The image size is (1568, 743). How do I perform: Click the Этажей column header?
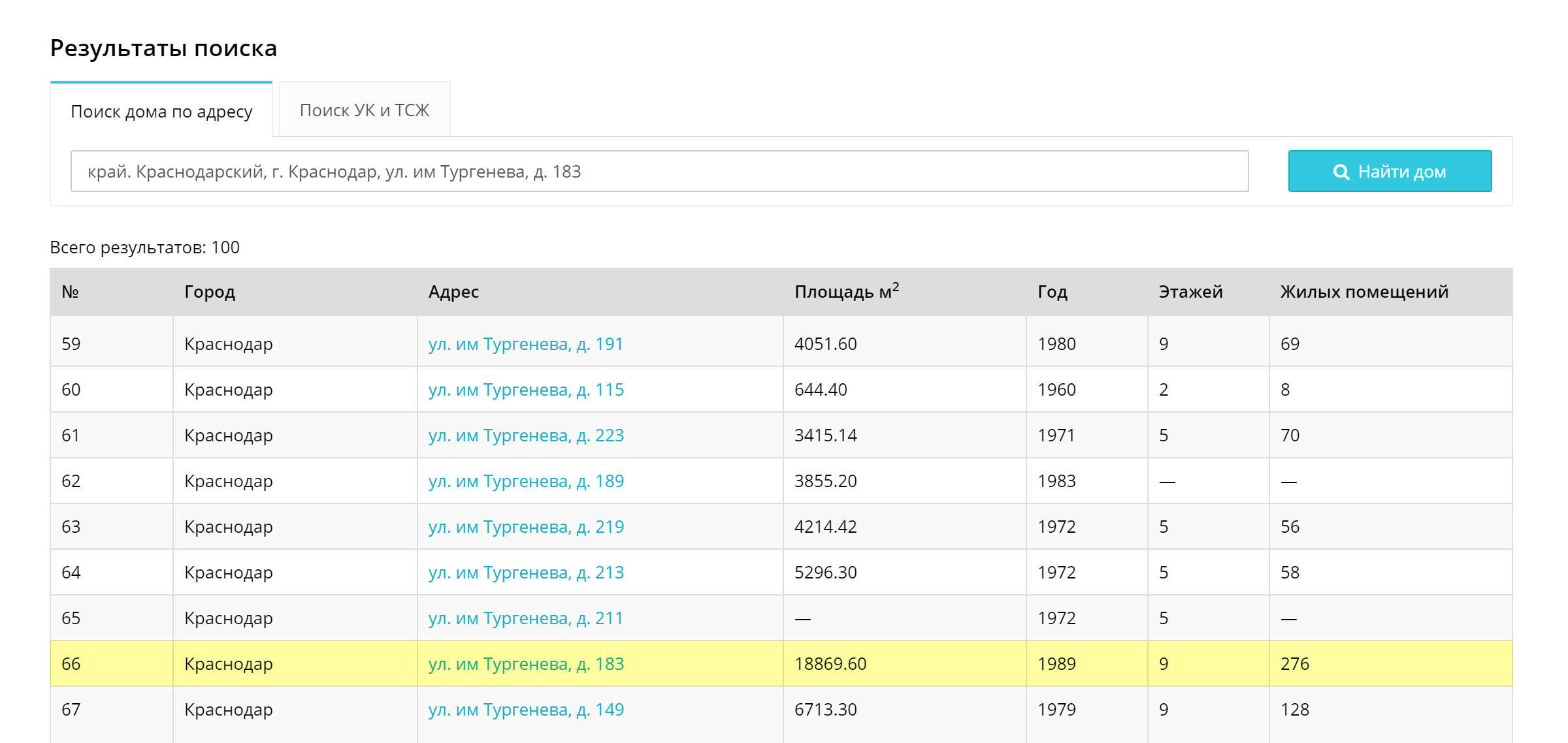coord(1190,292)
